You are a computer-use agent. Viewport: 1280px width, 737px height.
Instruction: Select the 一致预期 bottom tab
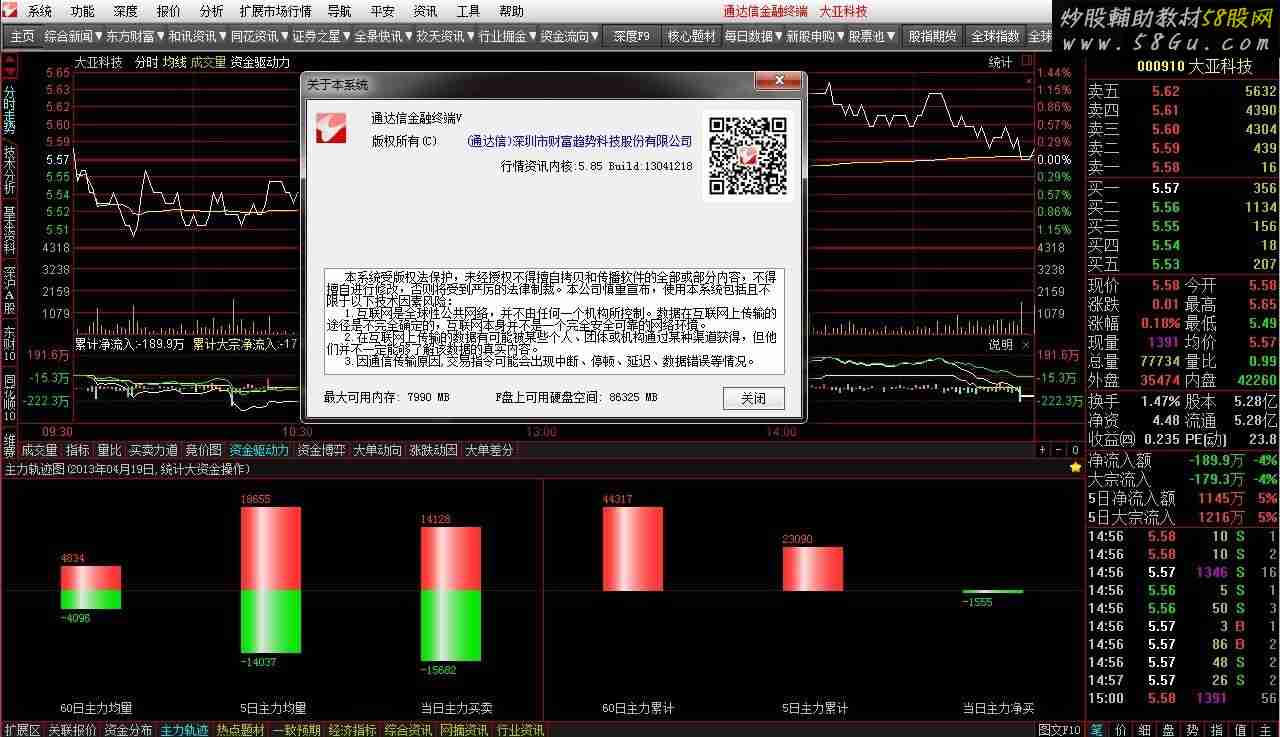pyautogui.click(x=297, y=730)
